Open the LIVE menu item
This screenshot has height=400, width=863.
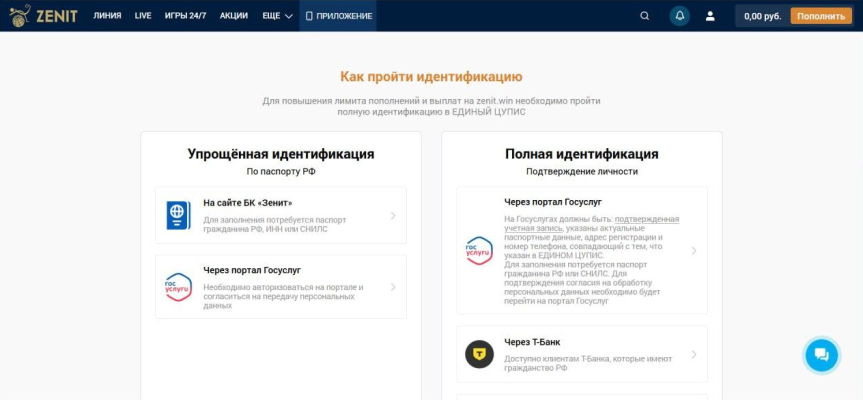click(143, 16)
